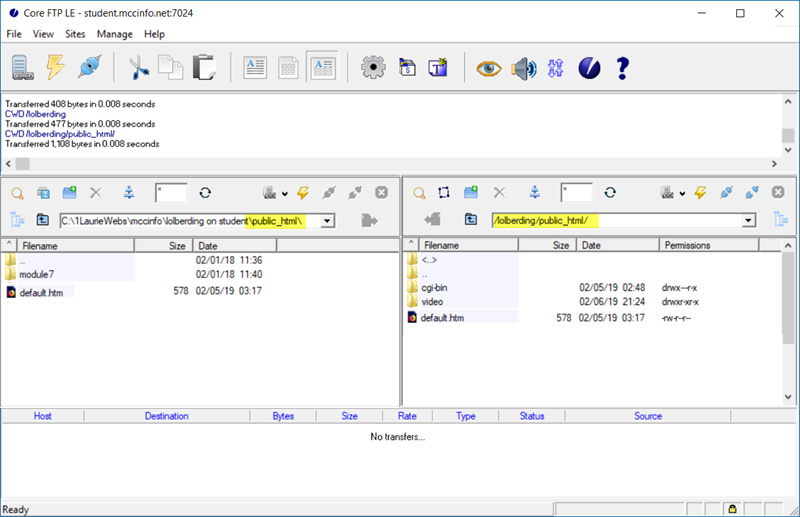
Task: Close the local pane with X button
Action: (x=381, y=192)
